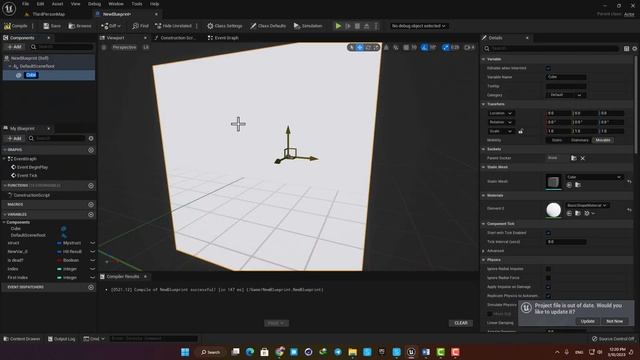Screen dimensions: 640x360
Task: Open the Find tool in toolbar
Action: pos(140,26)
